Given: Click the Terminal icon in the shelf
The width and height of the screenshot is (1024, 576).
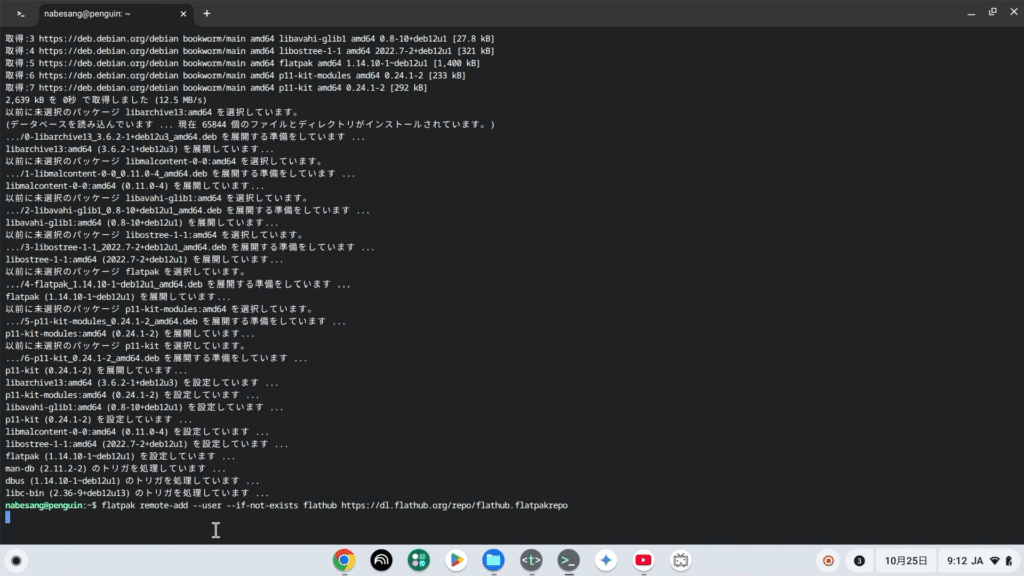Looking at the screenshot, I should (567, 560).
